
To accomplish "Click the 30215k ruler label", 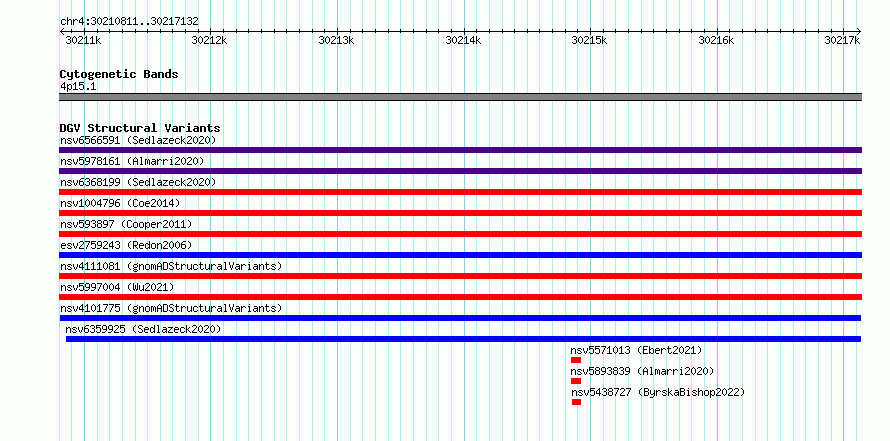I will 589,40.
